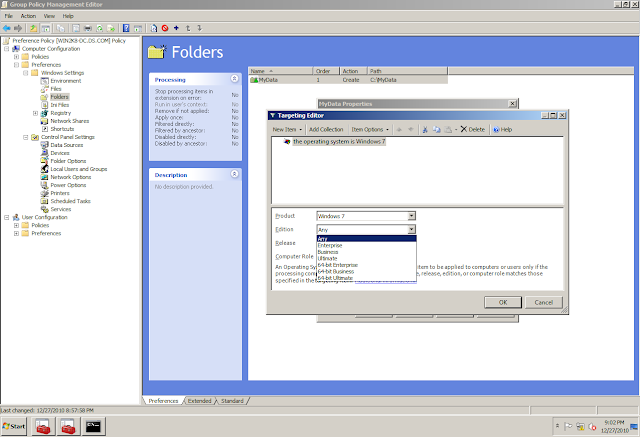
Task: Click the Cut scissors icon in Targeting Editor
Action: [x=425, y=129]
